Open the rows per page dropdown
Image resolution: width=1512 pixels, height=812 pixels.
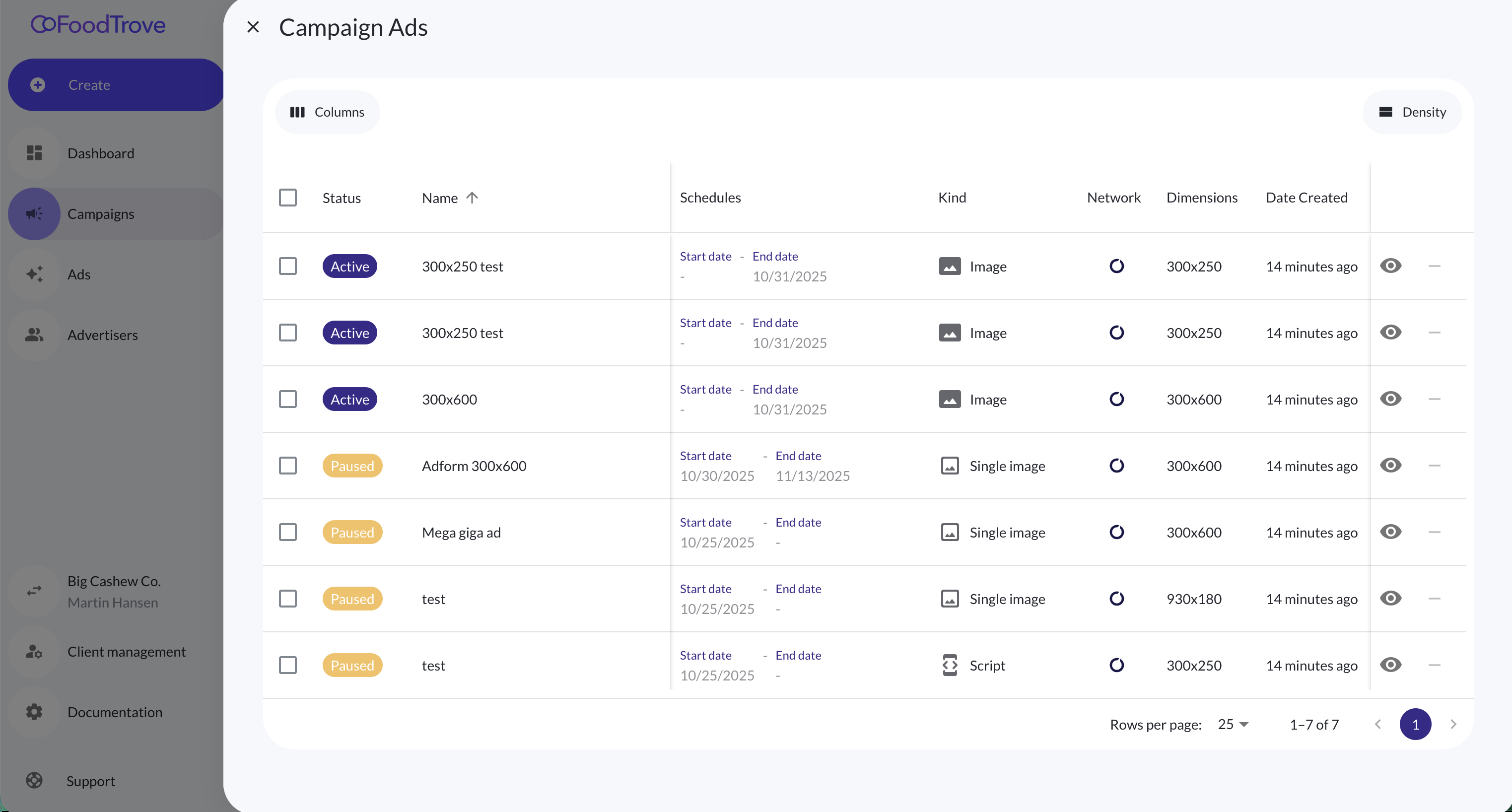(1233, 724)
